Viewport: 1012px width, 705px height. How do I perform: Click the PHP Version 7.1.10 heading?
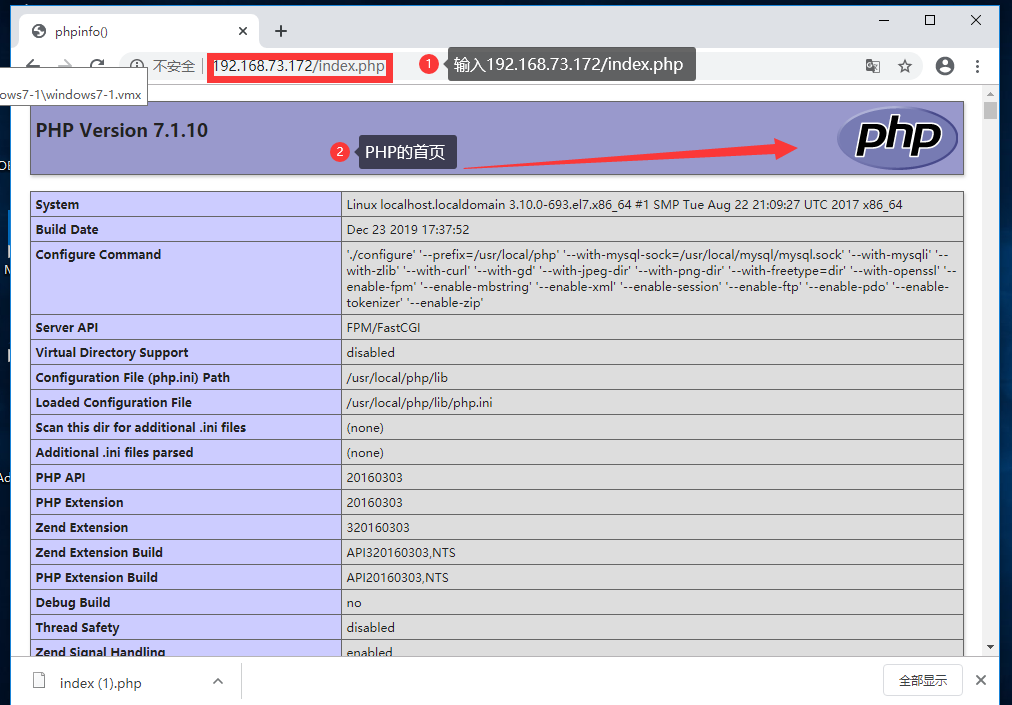pos(122,130)
